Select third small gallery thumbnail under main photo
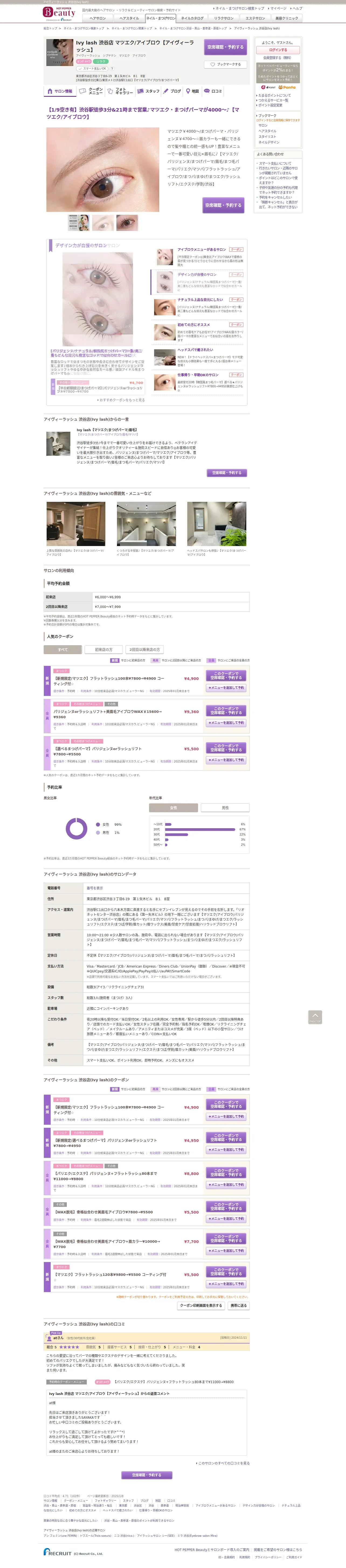Screen dimensions: 346x1568 click(127, 223)
